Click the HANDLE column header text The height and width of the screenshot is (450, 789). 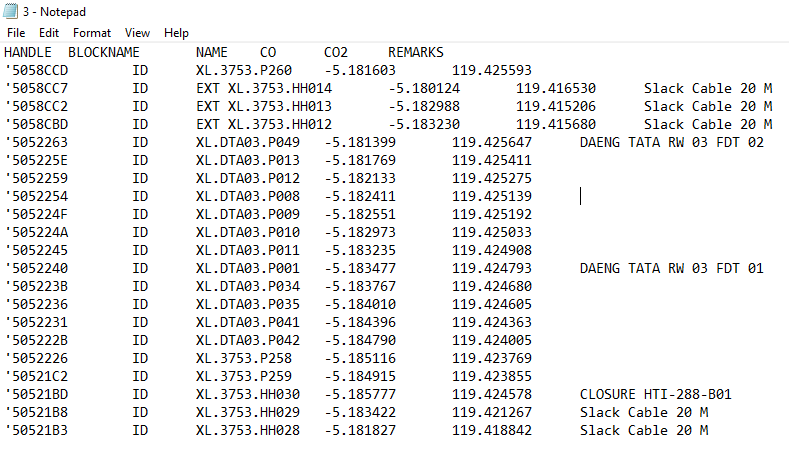[x=28, y=52]
